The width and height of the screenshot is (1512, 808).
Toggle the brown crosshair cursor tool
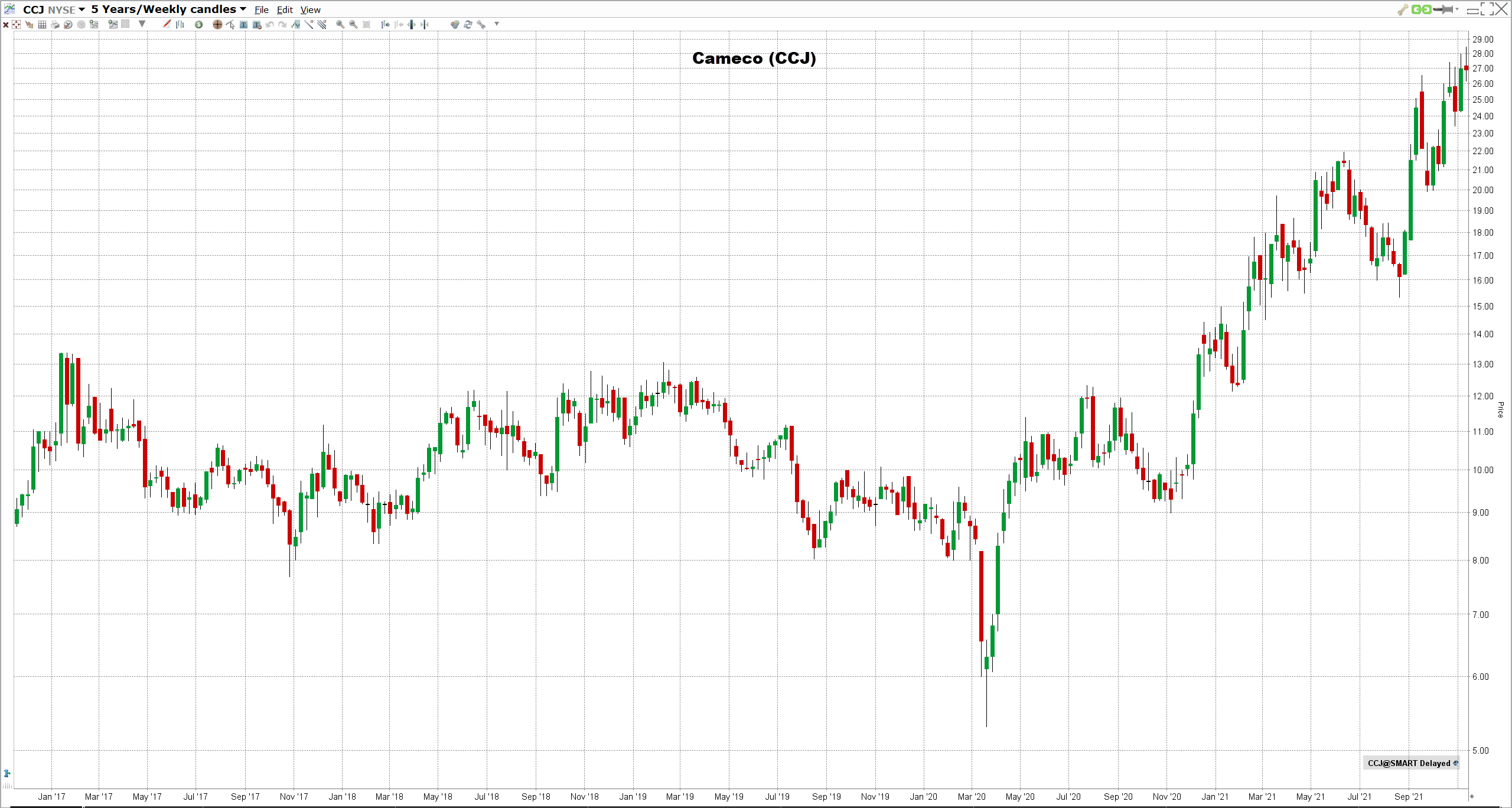coord(217,24)
